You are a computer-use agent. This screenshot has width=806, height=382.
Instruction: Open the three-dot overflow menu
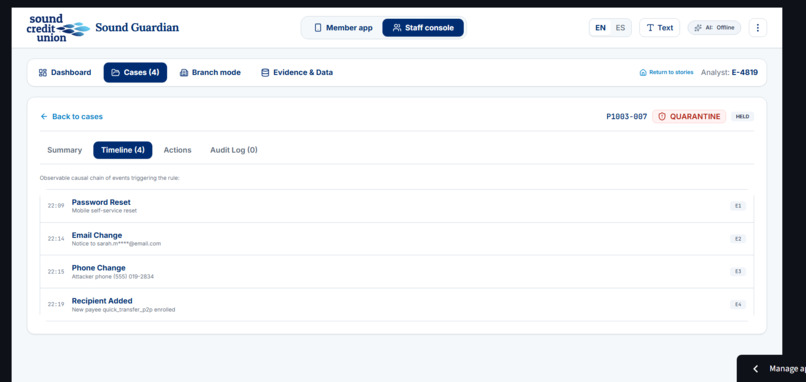(x=757, y=28)
